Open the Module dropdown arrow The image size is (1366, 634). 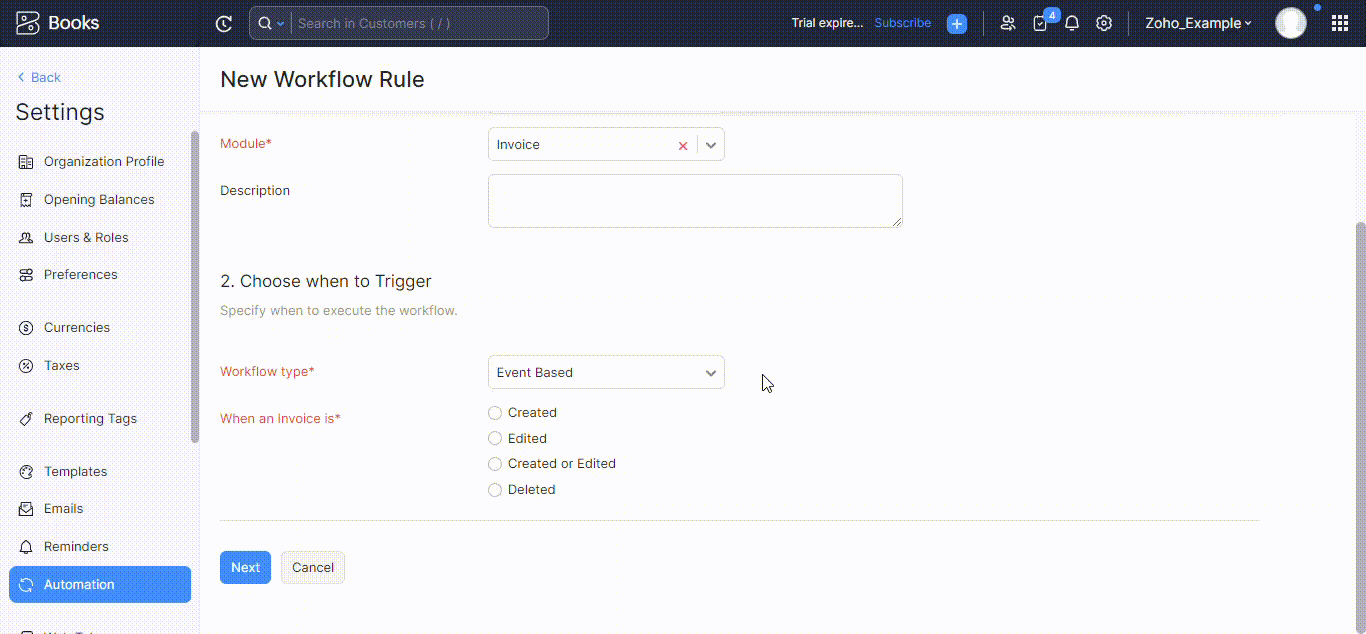tap(710, 144)
